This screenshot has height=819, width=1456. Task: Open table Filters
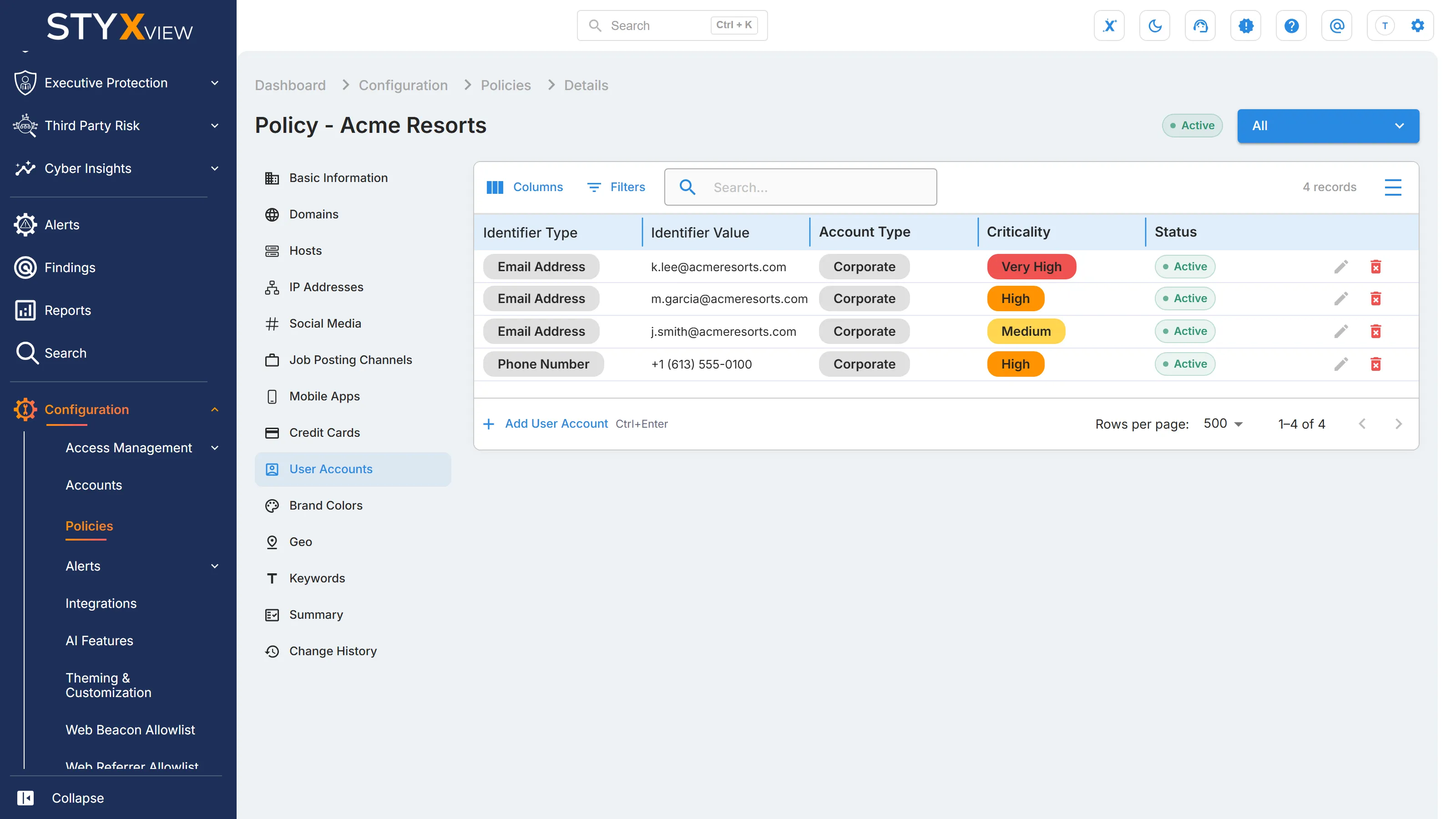tap(616, 187)
